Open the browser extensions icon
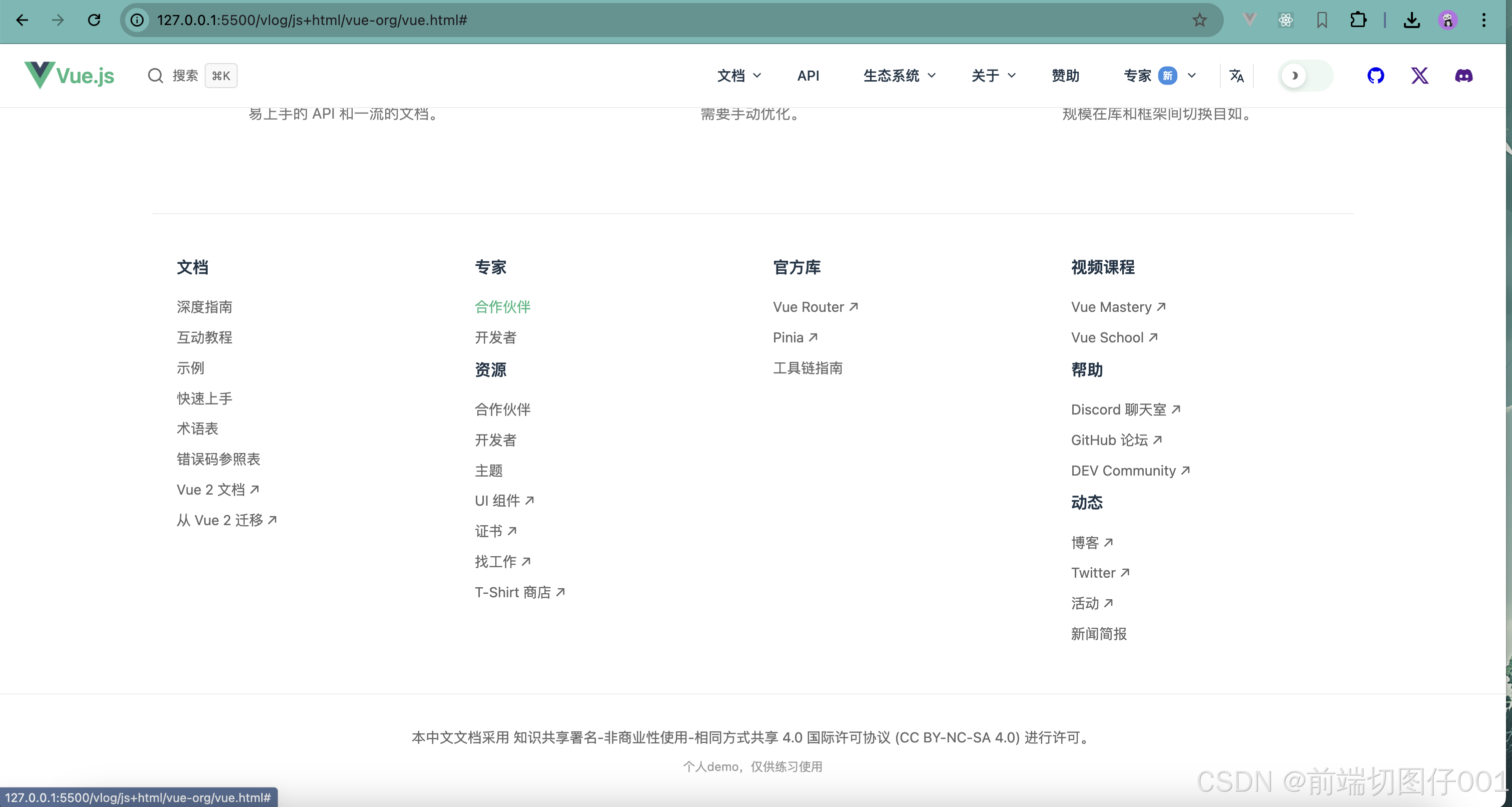The image size is (1512, 807). 1357,20
